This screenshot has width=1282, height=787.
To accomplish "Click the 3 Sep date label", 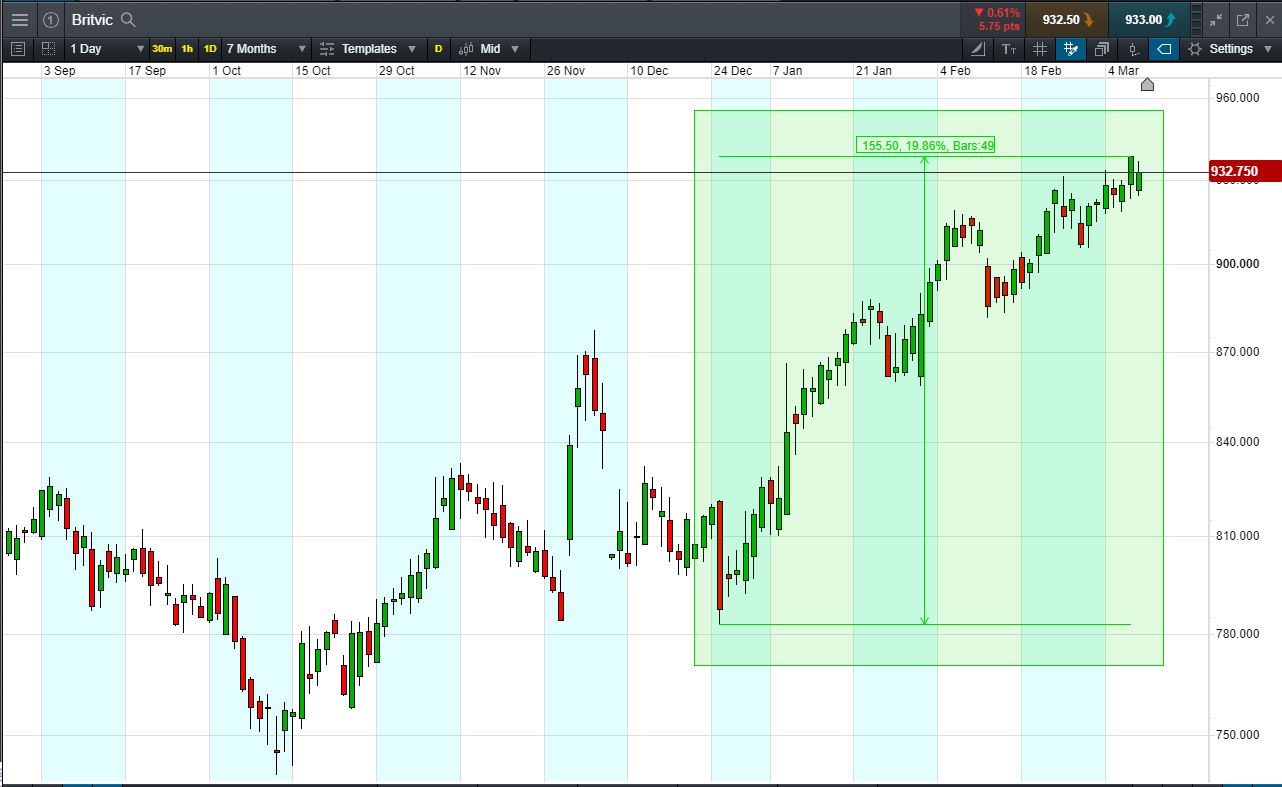I will pos(60,71).
